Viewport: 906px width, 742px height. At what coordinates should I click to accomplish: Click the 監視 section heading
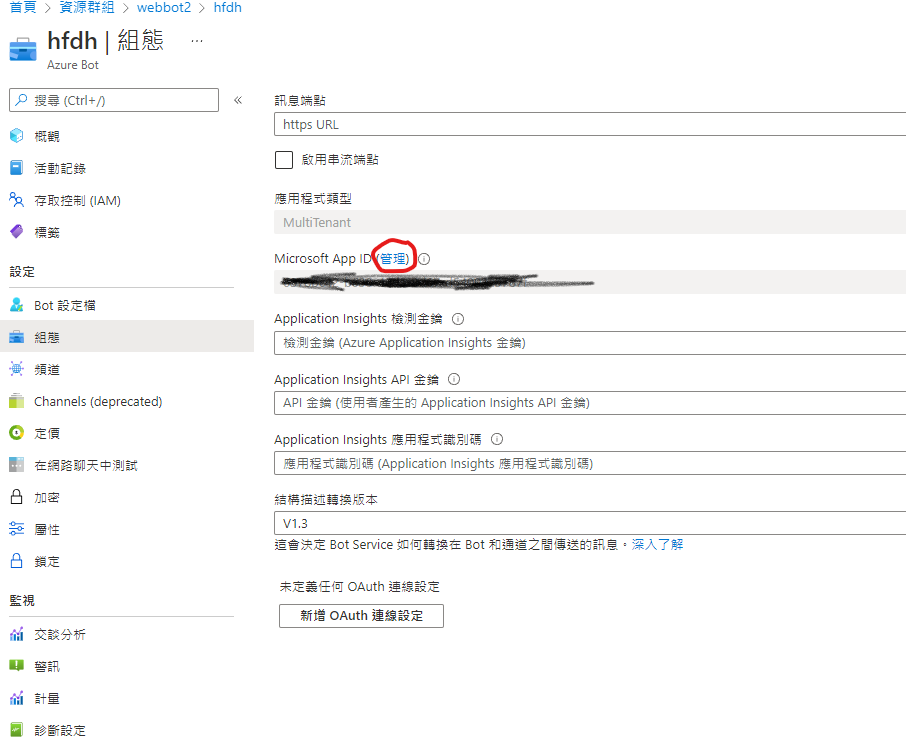point(22,600)
